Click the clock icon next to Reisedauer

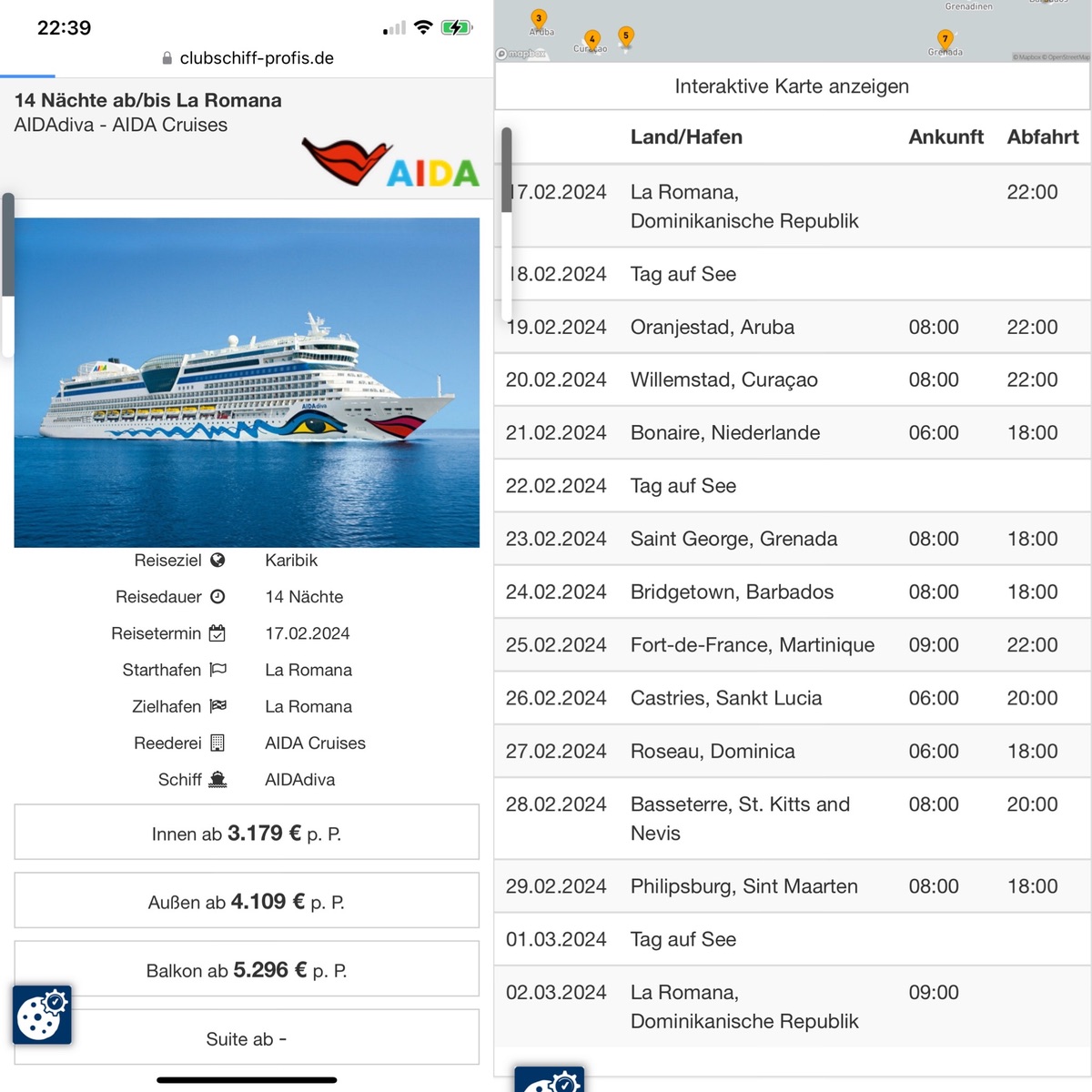pos(217,597)
